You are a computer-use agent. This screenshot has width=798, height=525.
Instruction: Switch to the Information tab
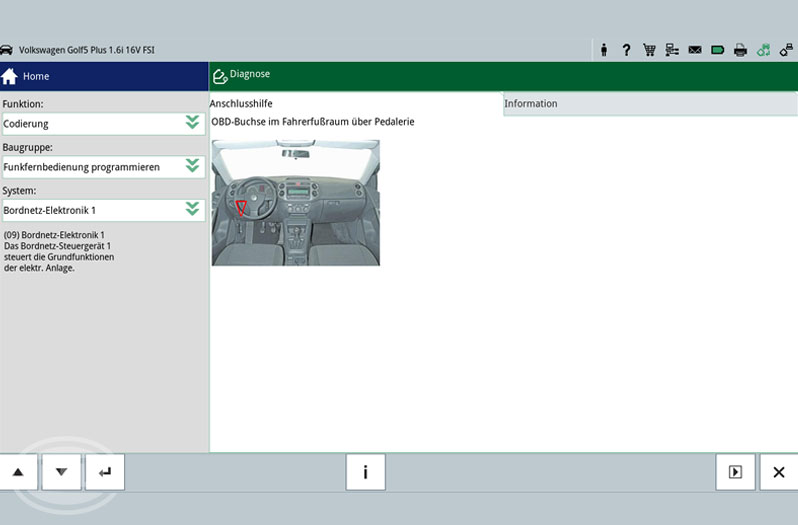click(531, 104)
